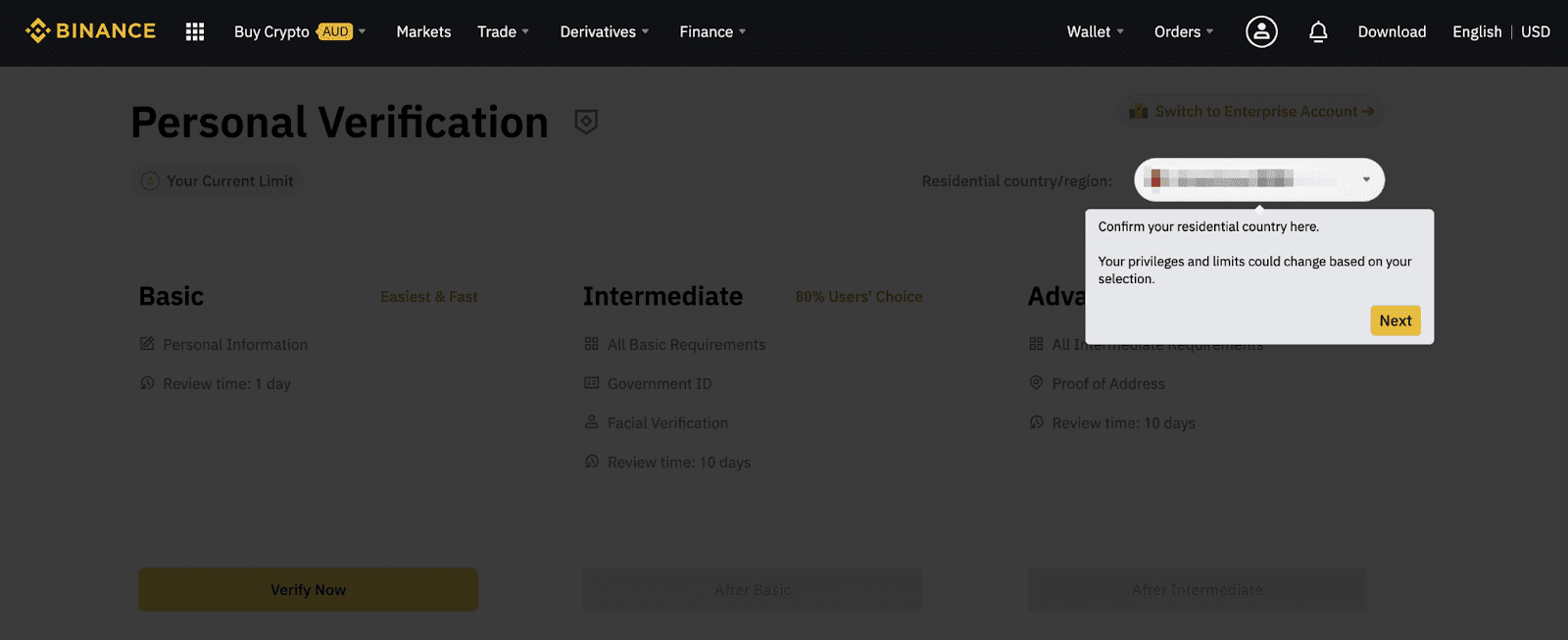
Task: Click the Easiest & Fast label
Action: click(429, 297)
